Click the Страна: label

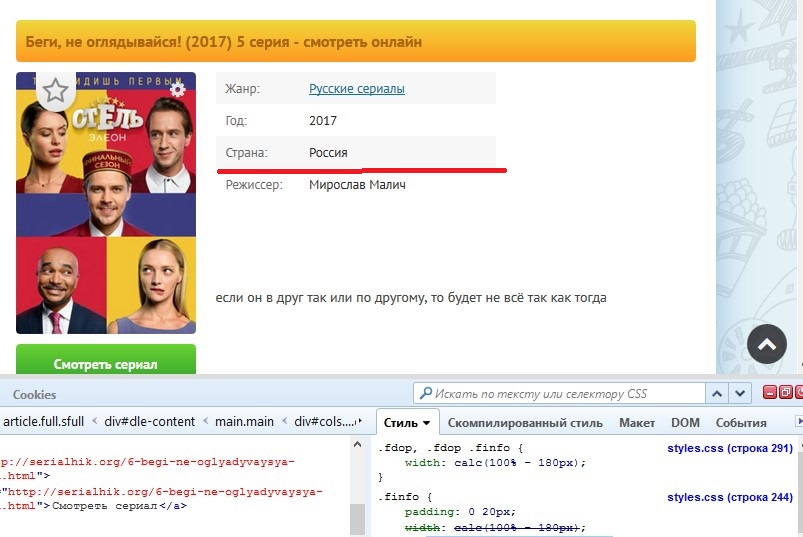click(246, 153)
